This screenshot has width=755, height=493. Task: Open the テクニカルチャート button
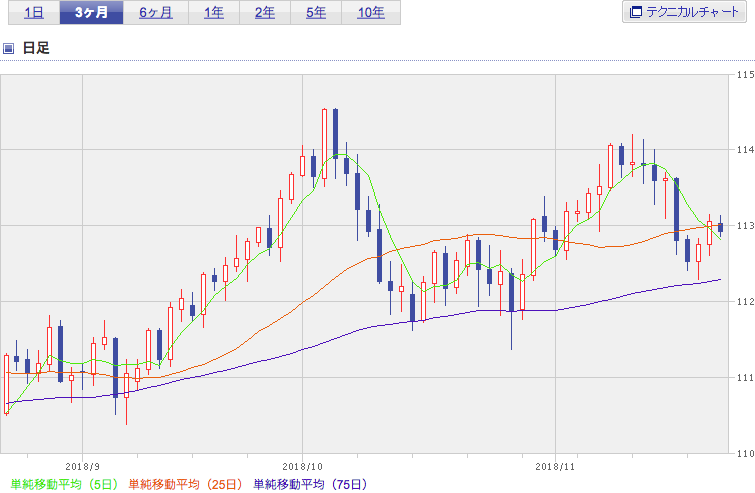[x=684, y=12]
